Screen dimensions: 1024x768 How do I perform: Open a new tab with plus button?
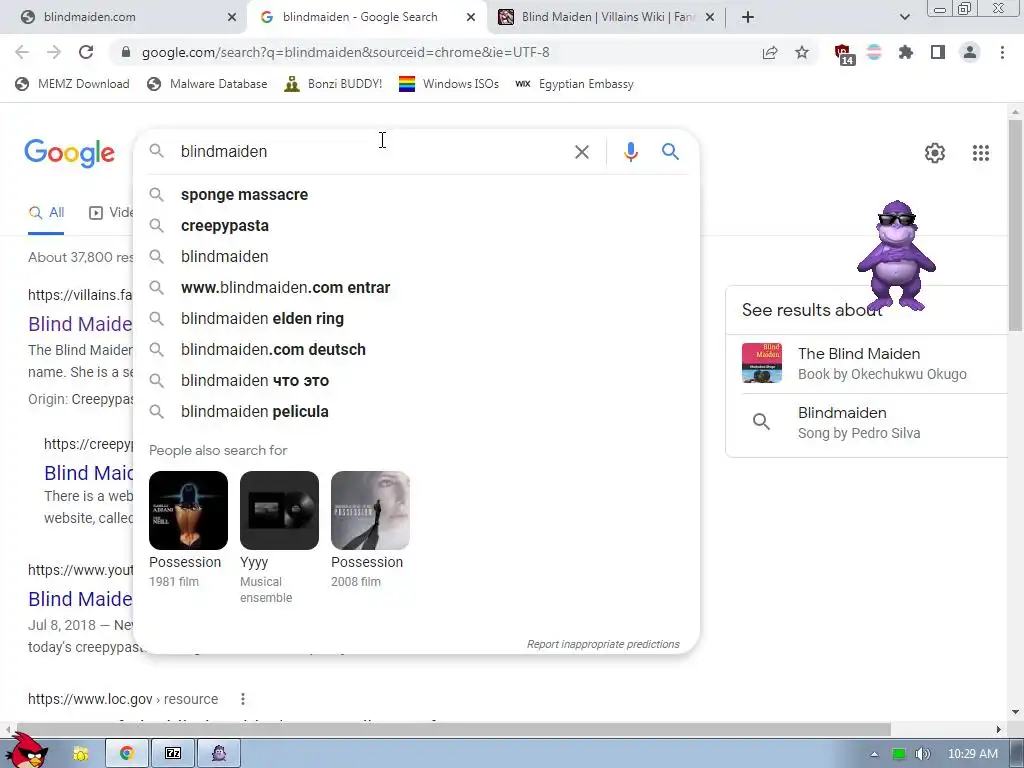coord(748,17)
